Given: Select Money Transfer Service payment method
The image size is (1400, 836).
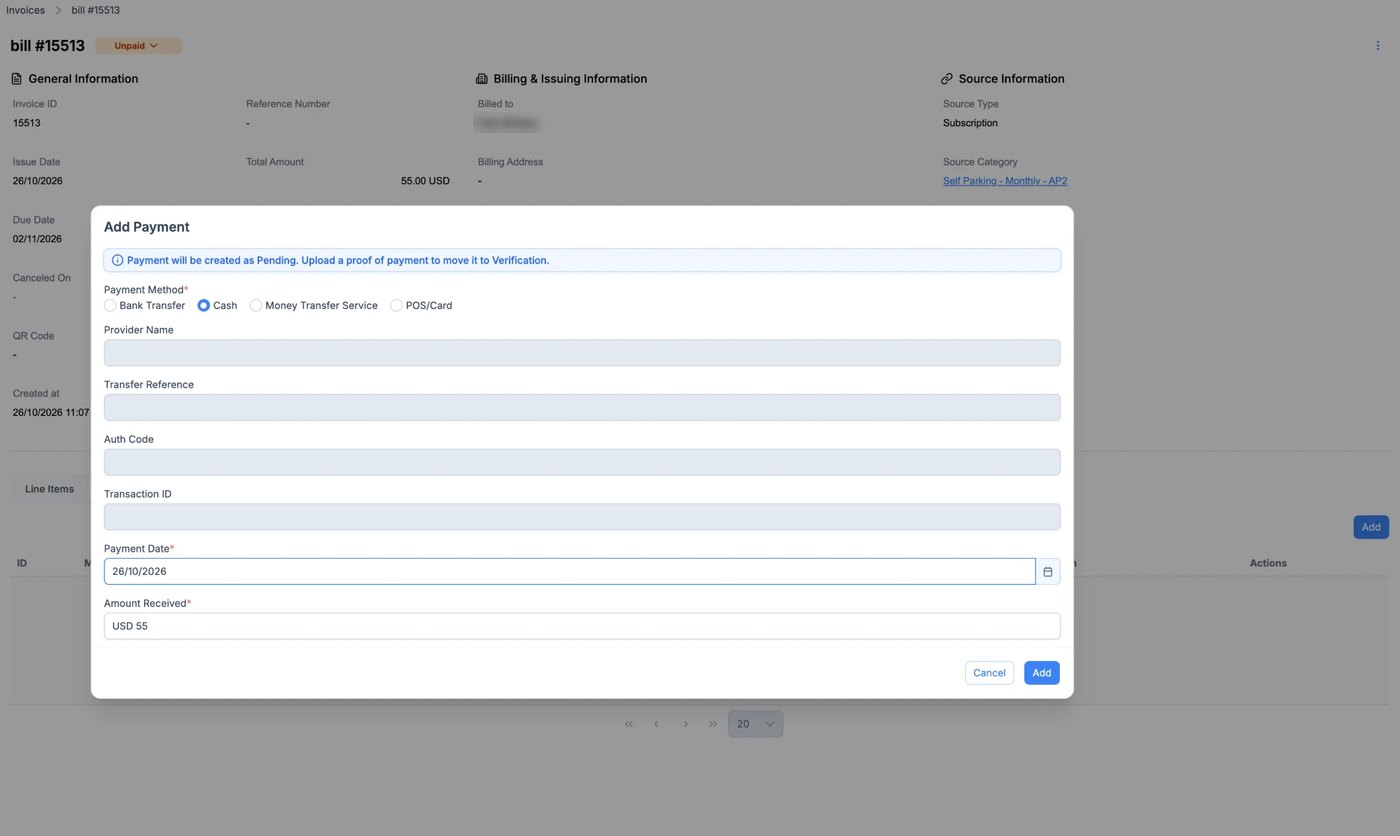Looking at the screenshot, I should tap(256, 305).
